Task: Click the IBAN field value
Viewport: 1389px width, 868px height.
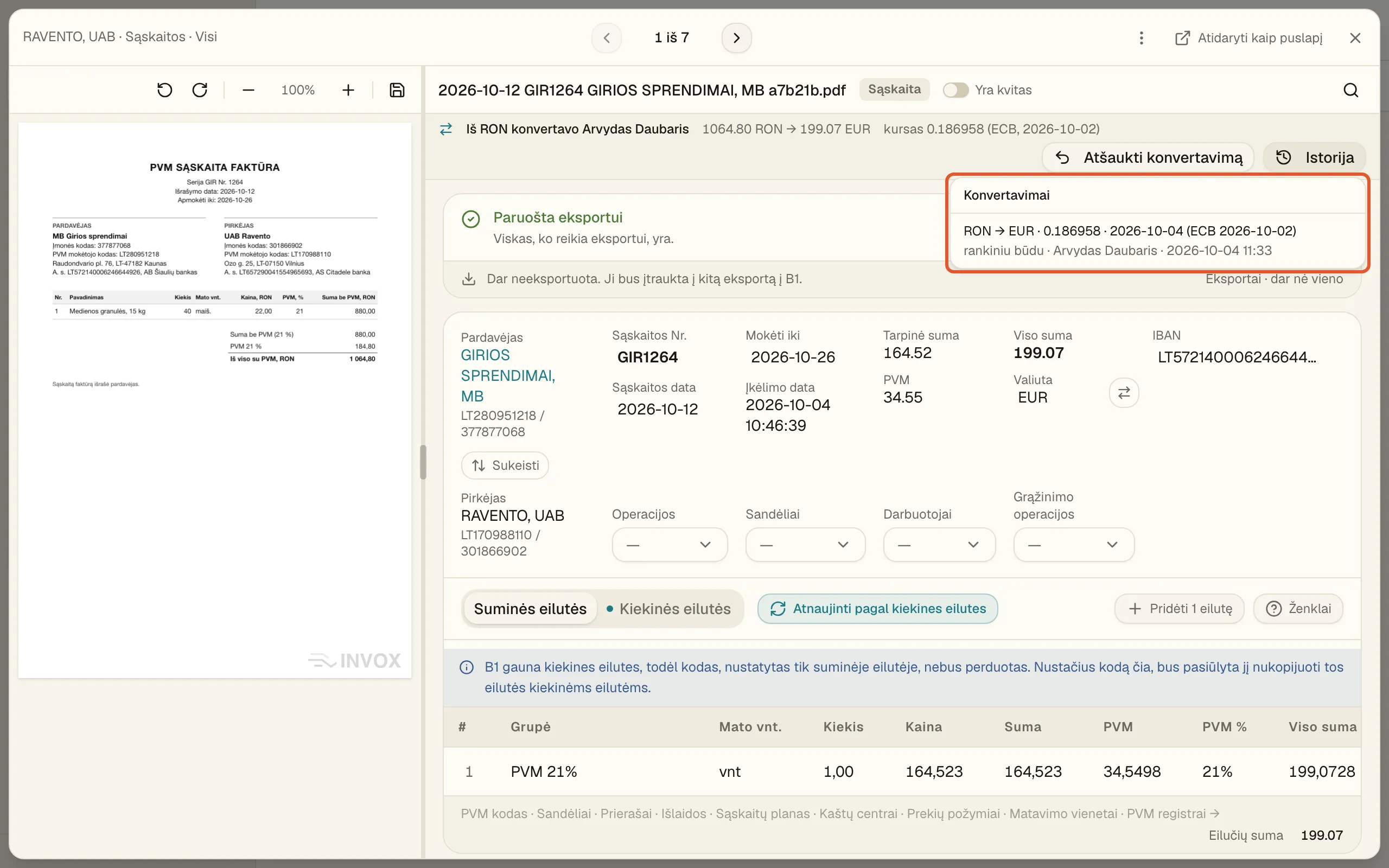Action: (x=1237, y=357)
